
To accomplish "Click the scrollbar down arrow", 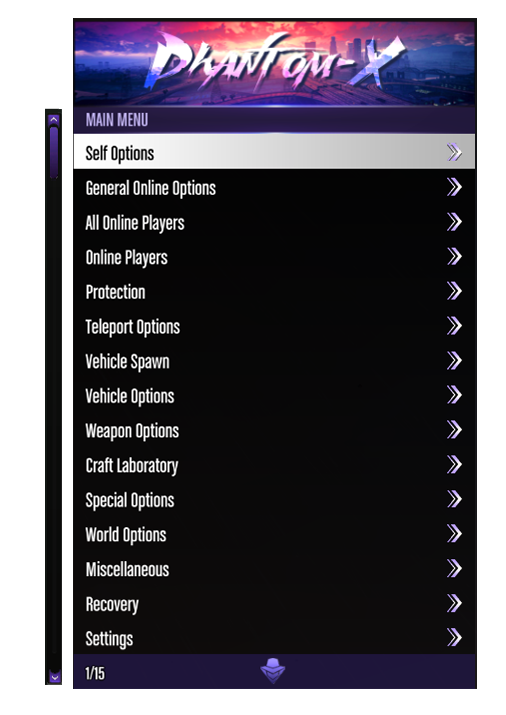I will tap(54, 677).
